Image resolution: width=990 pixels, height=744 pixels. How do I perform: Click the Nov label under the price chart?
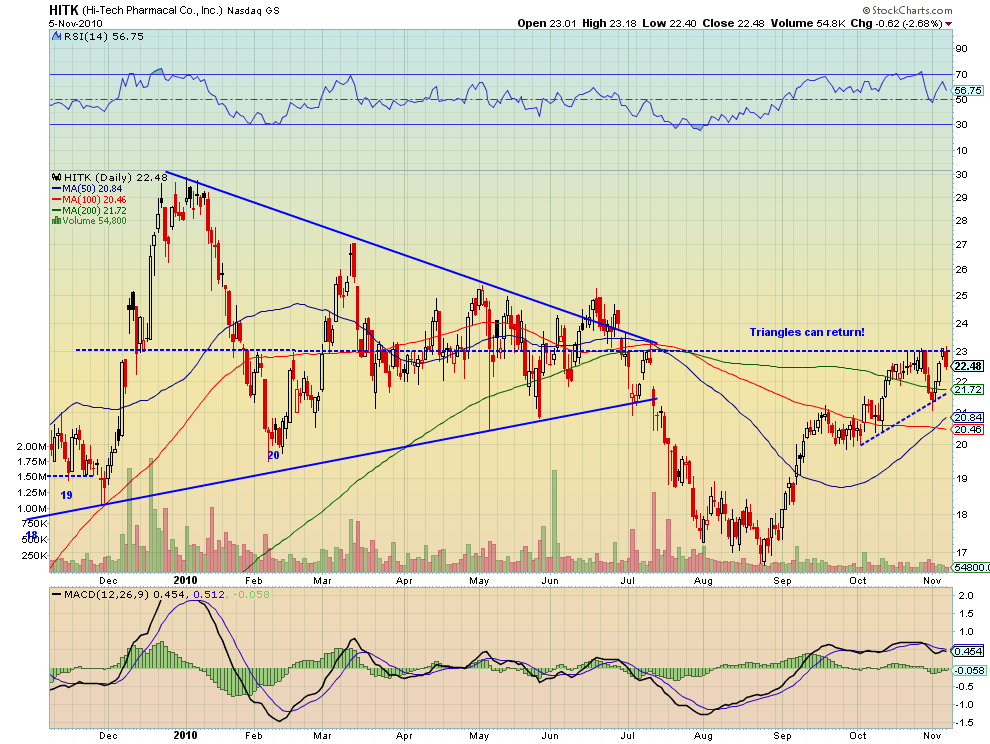tap(933, 580)
